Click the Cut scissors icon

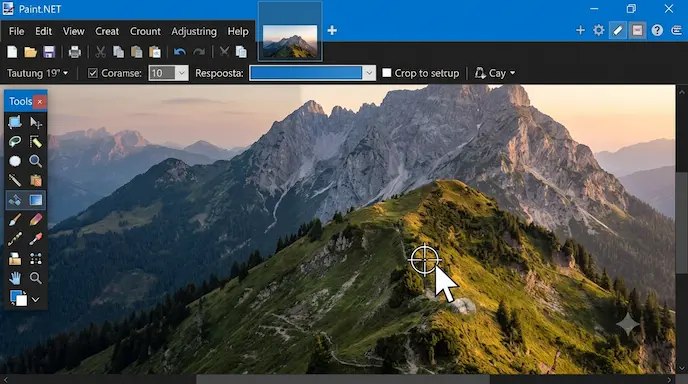tap(100, 52)
